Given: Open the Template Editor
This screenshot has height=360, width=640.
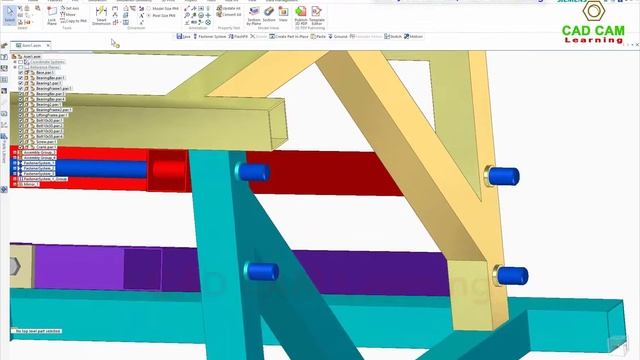Looking at the screenshot, I should click(x=317, y=16).
